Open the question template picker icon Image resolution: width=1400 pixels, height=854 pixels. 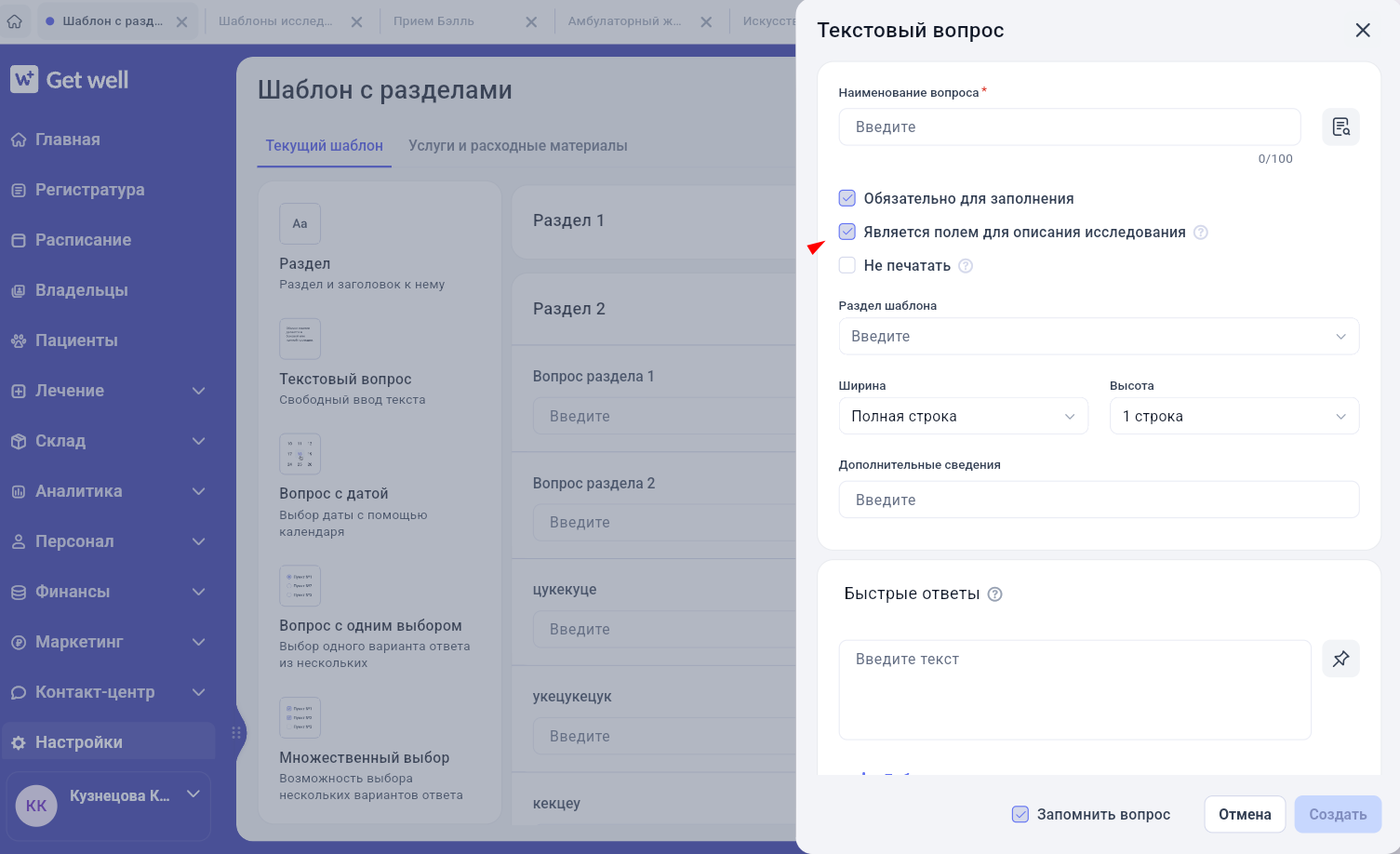[1340, 127]
